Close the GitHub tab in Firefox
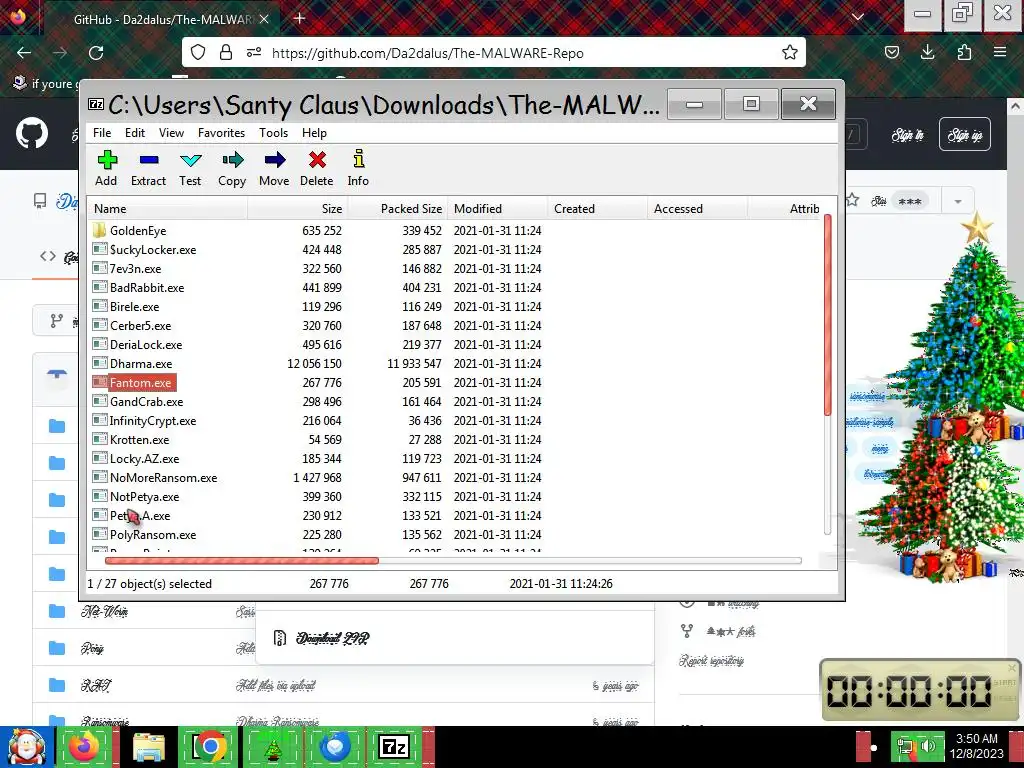The width and height of the screenshot is (1024, 768). [264, 19]
